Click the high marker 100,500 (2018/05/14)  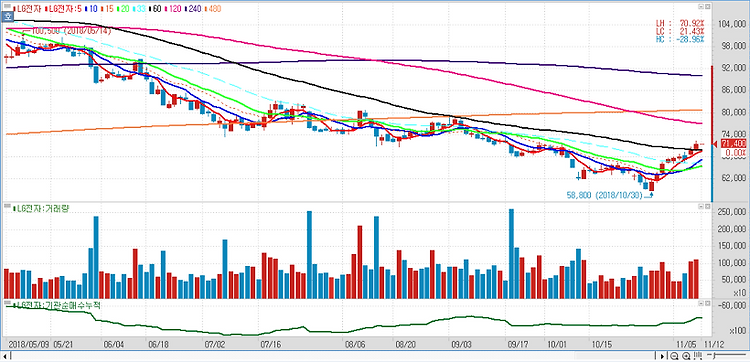pos(71,31)
